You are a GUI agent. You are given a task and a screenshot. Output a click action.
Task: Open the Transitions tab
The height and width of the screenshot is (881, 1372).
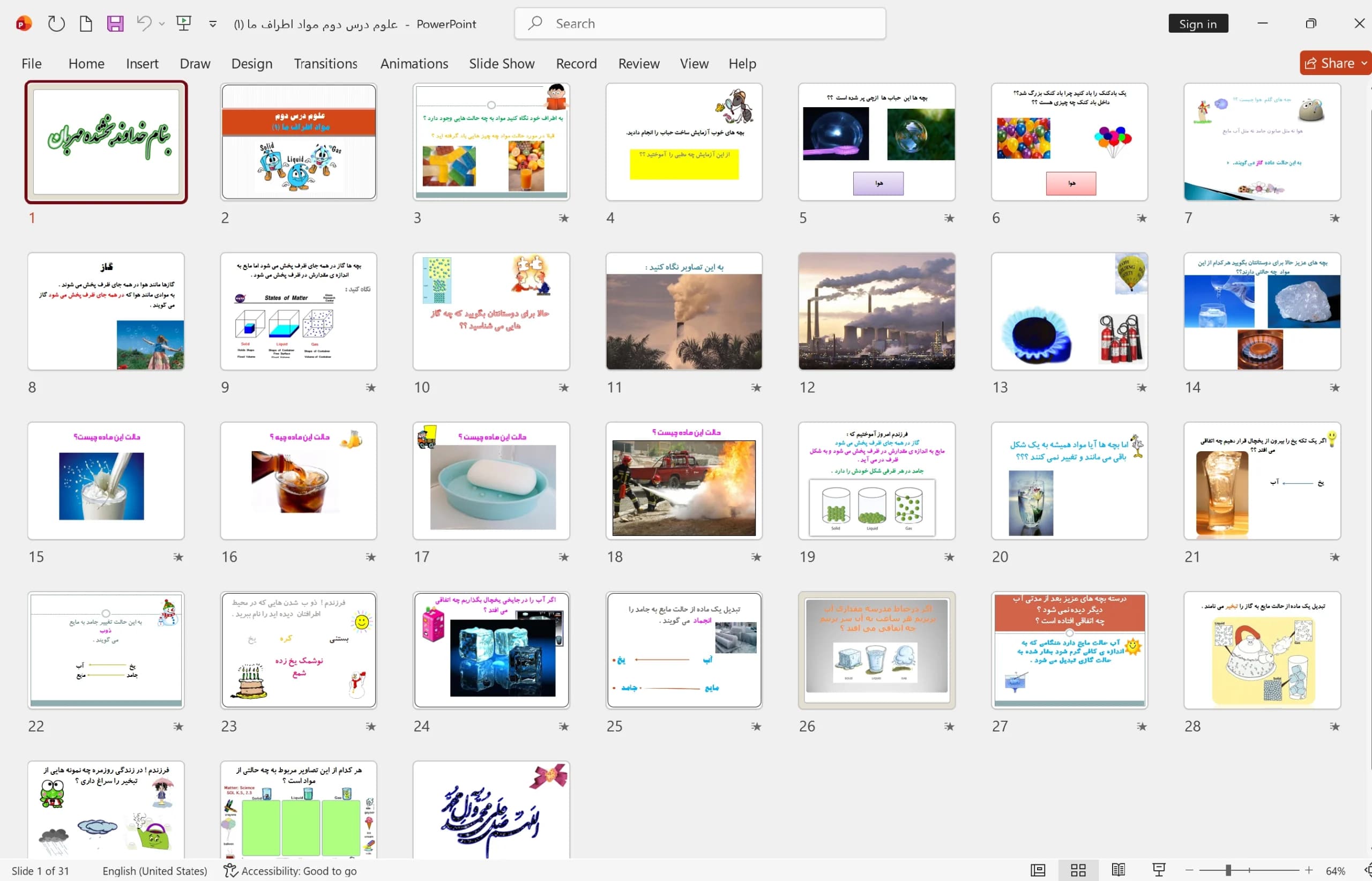click(x=325, y=63)
